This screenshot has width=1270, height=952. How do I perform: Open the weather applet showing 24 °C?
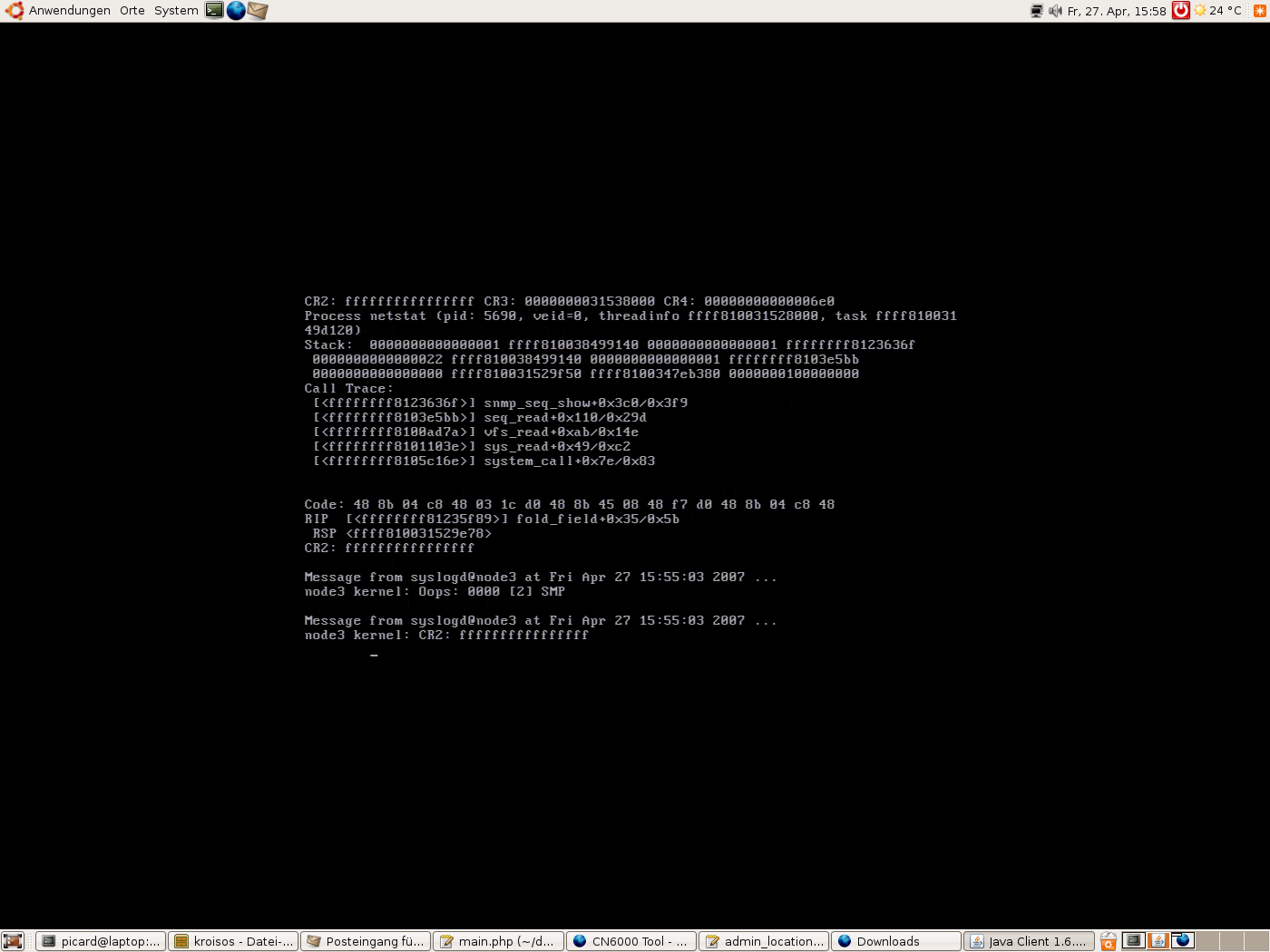point(1217,11)
